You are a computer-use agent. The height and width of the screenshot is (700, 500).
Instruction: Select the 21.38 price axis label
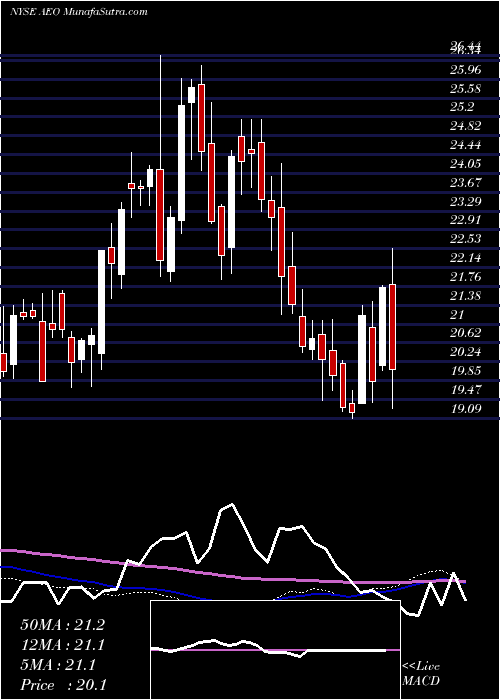coord(466,296)
